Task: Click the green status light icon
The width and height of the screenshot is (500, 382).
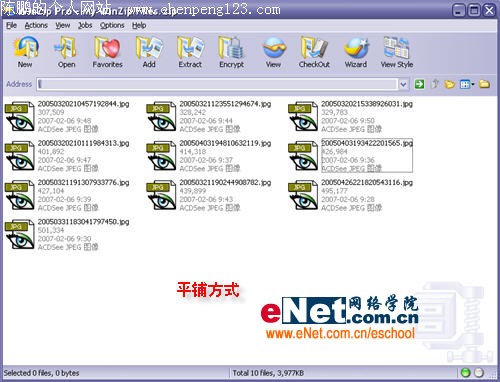Action: (x=466, y=373)
